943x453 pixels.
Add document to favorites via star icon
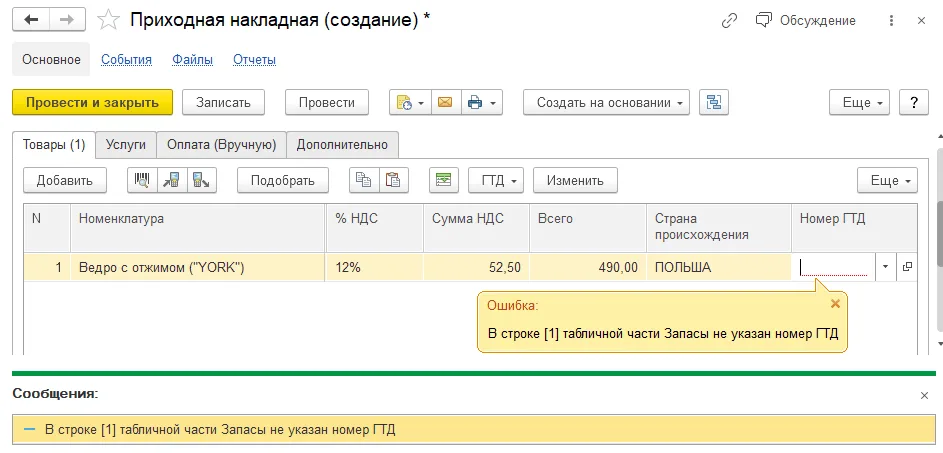click(108, 20)
